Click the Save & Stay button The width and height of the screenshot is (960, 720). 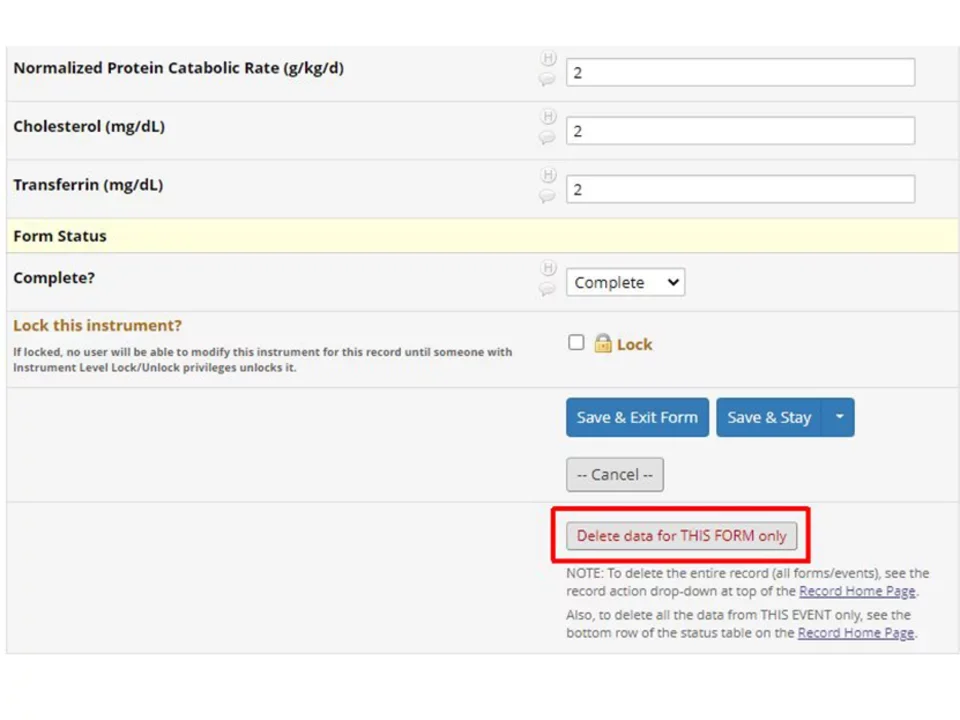769,417
